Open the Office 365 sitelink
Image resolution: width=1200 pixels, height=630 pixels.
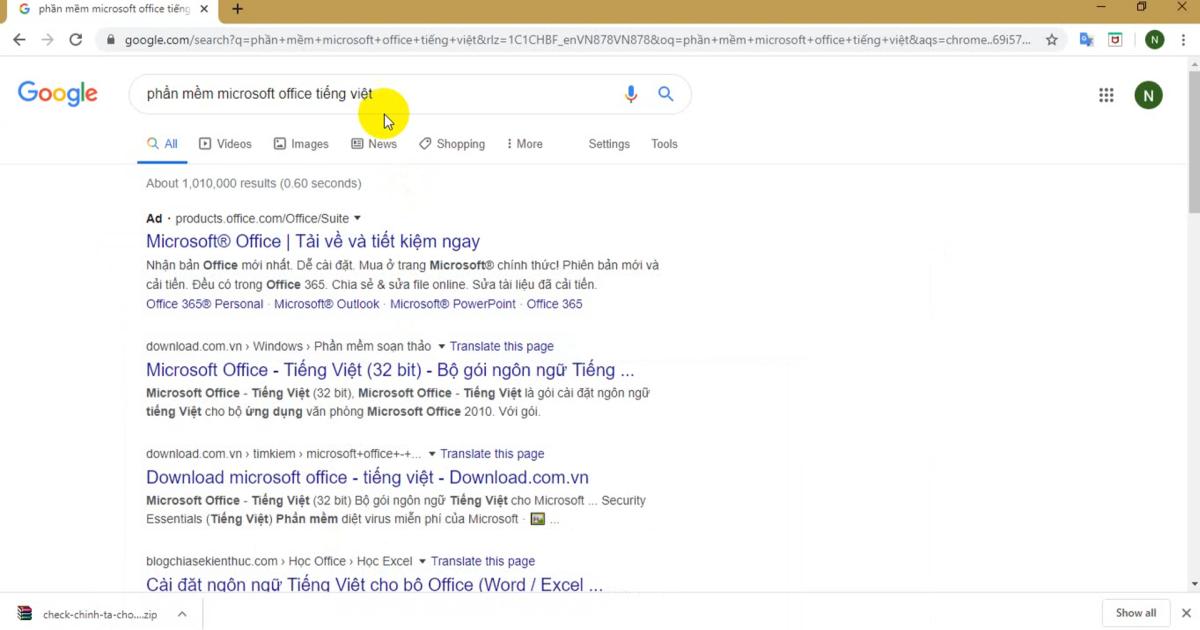coord(554,304)
